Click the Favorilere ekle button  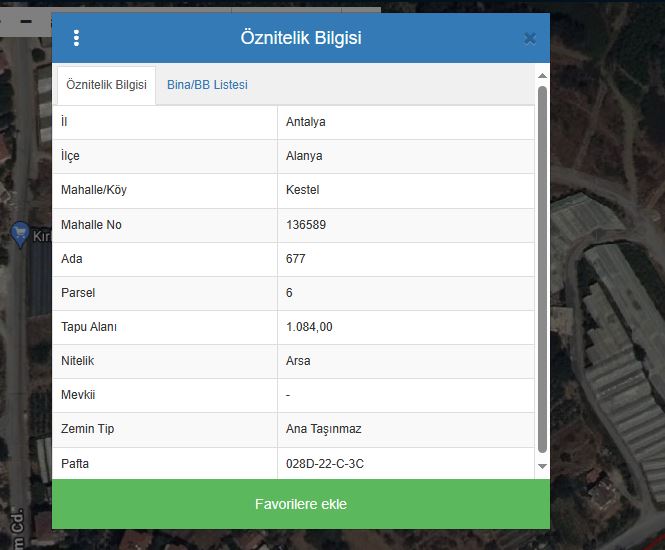click(x=301, y=504)
